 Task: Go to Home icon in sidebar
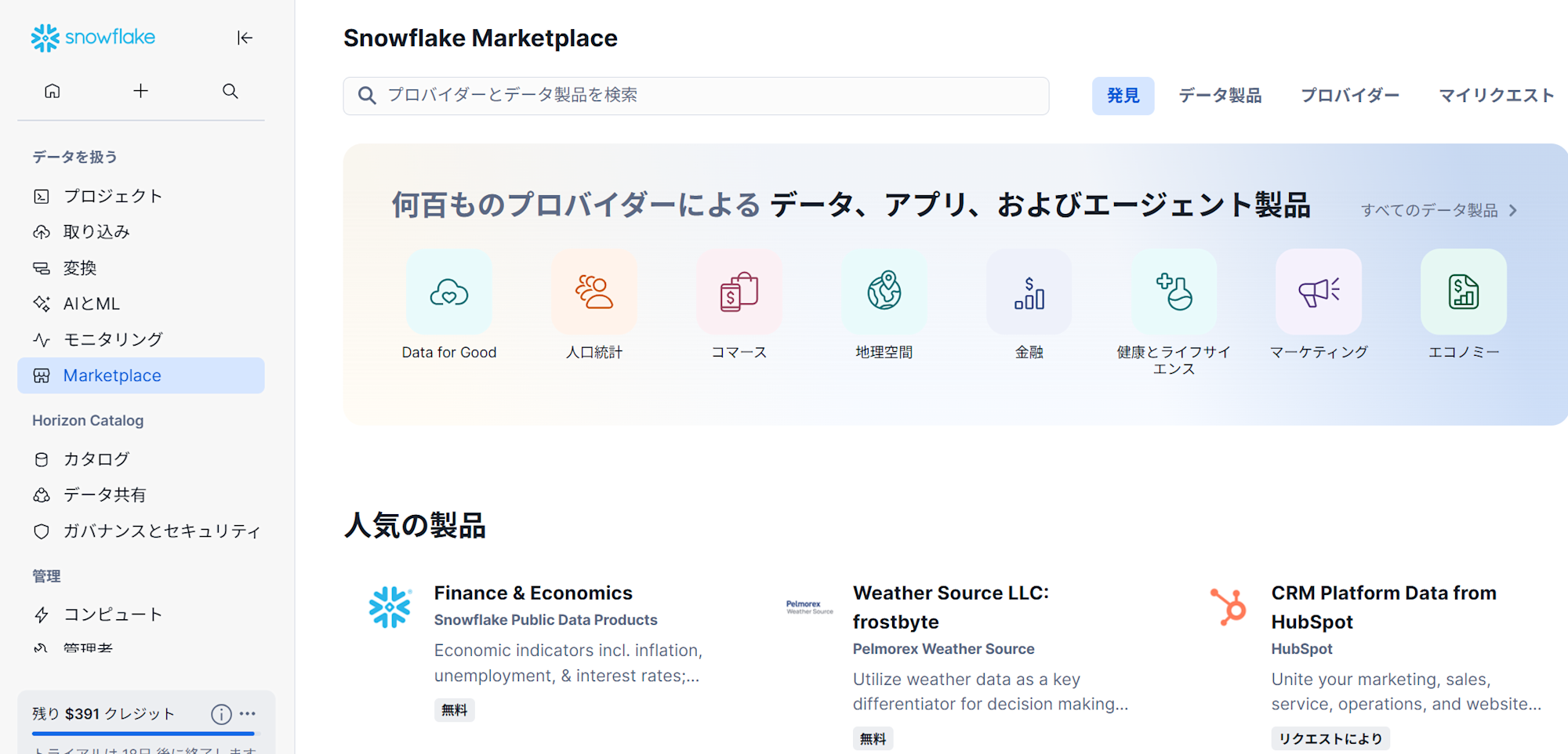pos(53,91)
